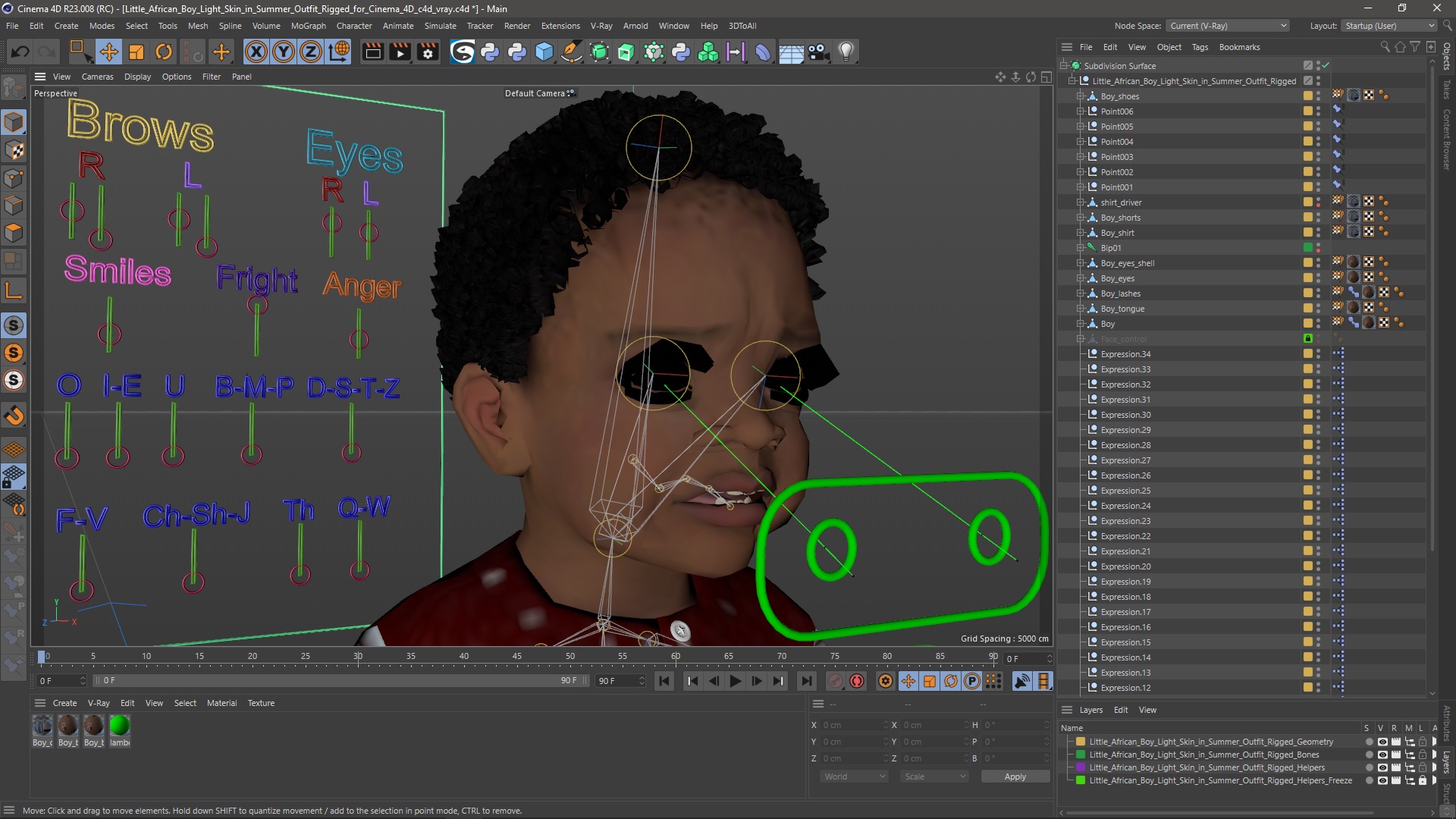Open the Layers panel Edit menu

(x=1121, y=710)
